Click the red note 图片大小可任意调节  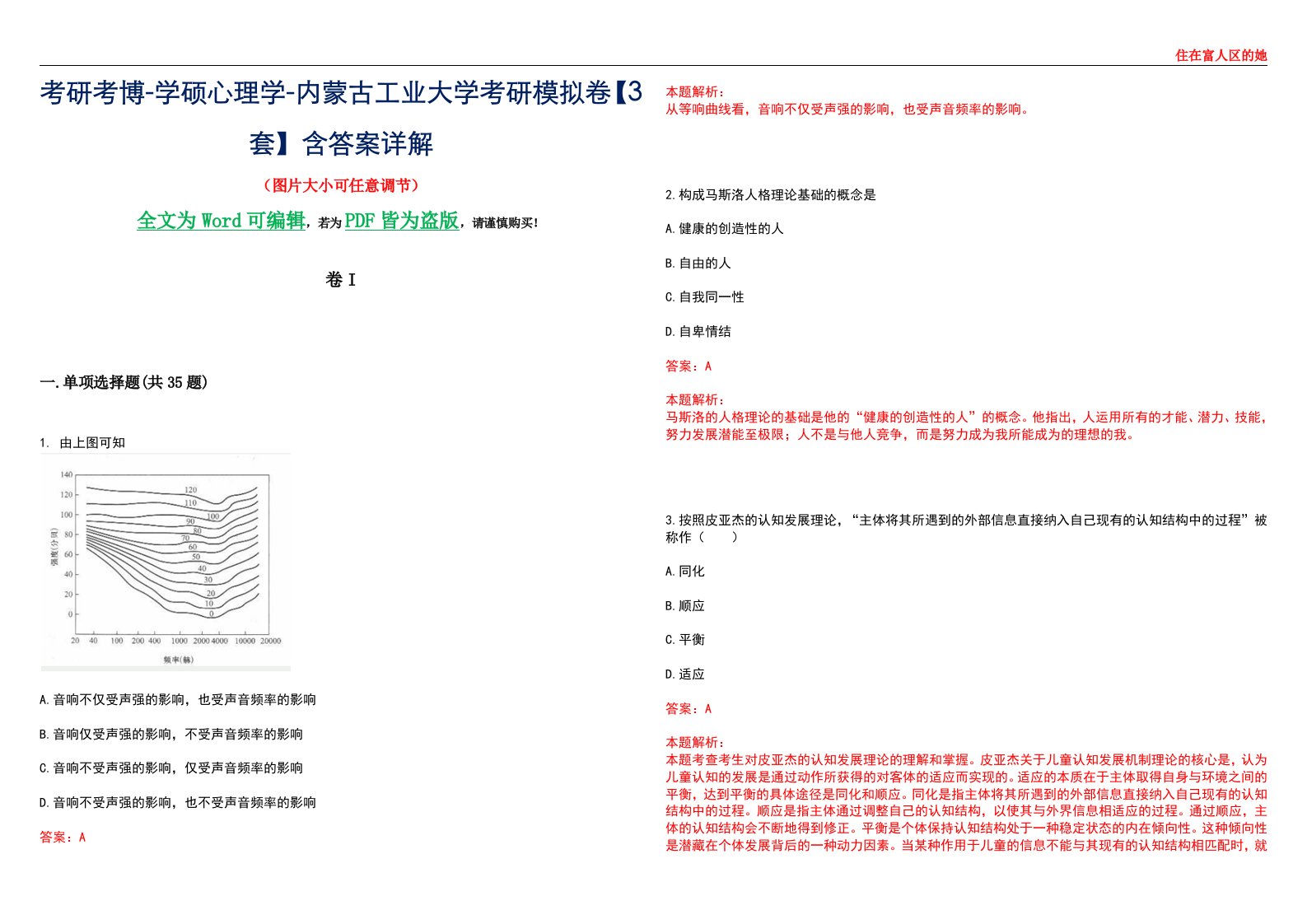click(x=341, y=185)
